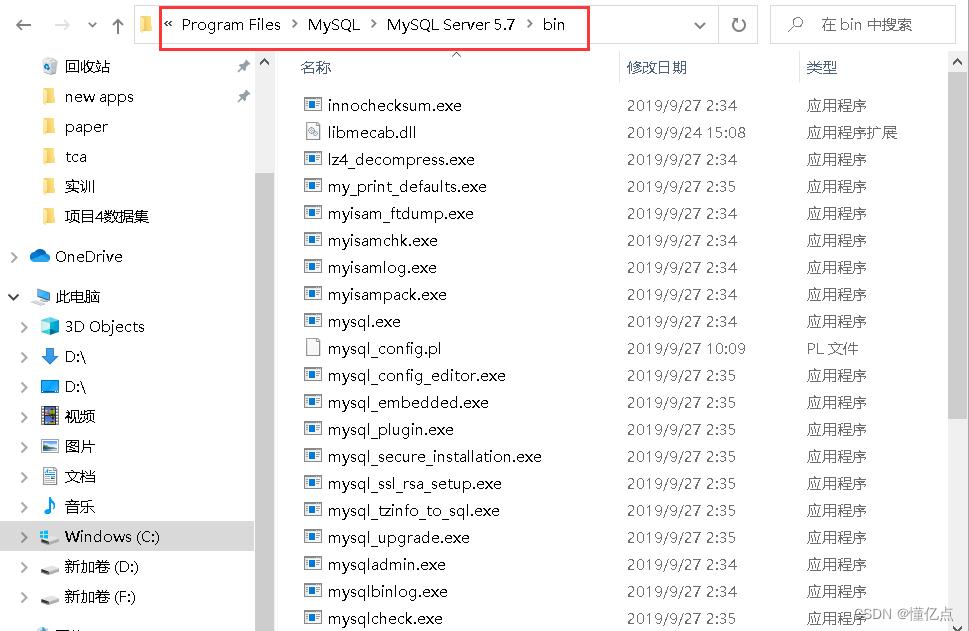Open 项目4数据集 folder in sidebar
This screenshot has width=969, height=631.
tap(106, 216)
